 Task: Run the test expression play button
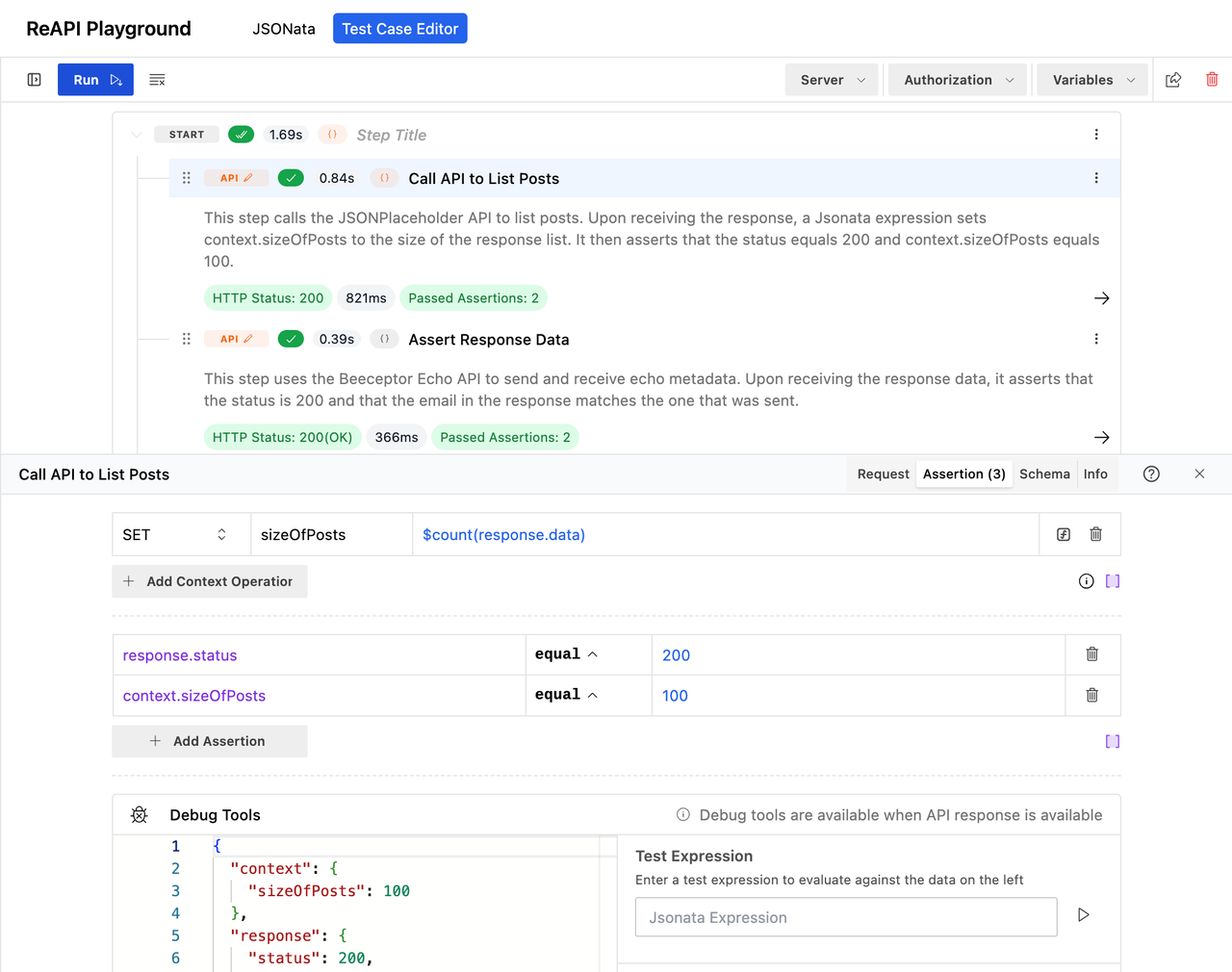click(x=1084, y=915)
